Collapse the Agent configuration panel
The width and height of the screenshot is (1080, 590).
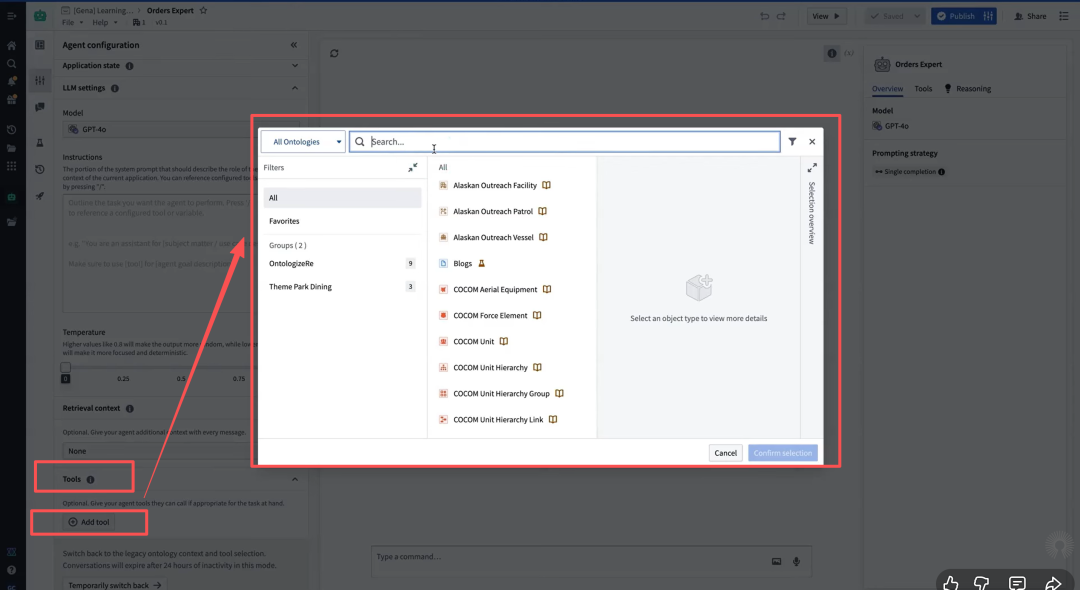coord(294,45)
